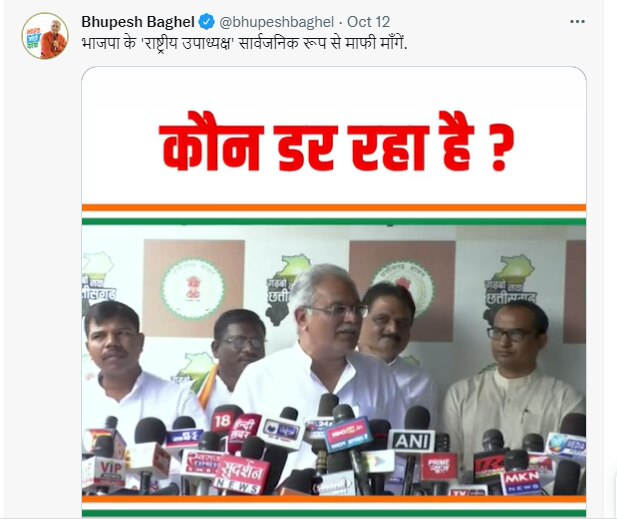Open the @bhupeshbaghel handle link
The height and width of the screenshot is (519, 617).
(x=276, y=22)
